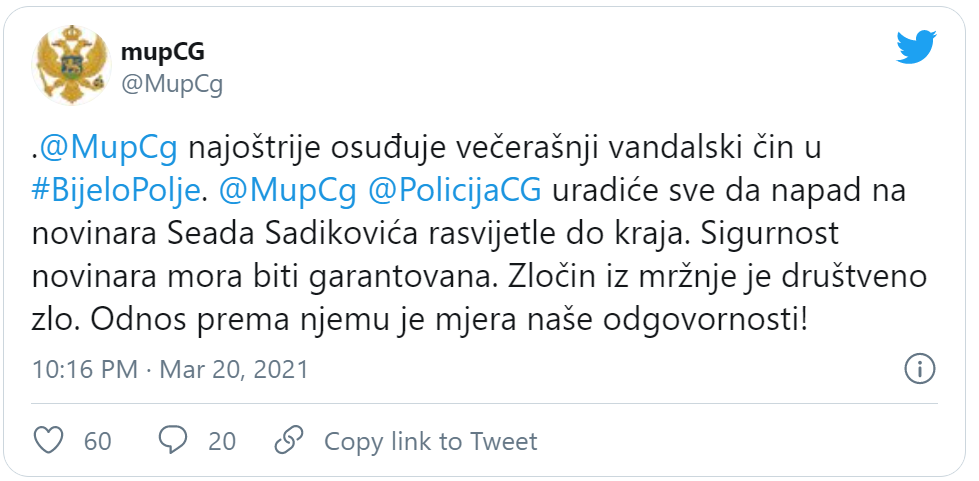Open the info circle icon
Screen dimensions: 979x481
[920, 369]
